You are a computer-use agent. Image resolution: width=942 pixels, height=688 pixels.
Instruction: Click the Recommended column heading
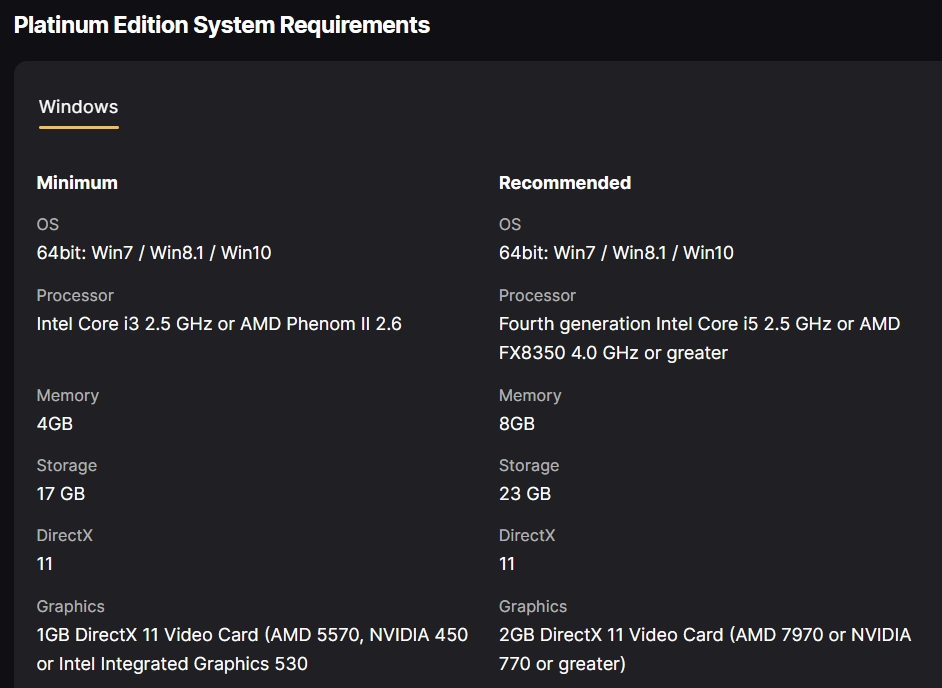565,183
